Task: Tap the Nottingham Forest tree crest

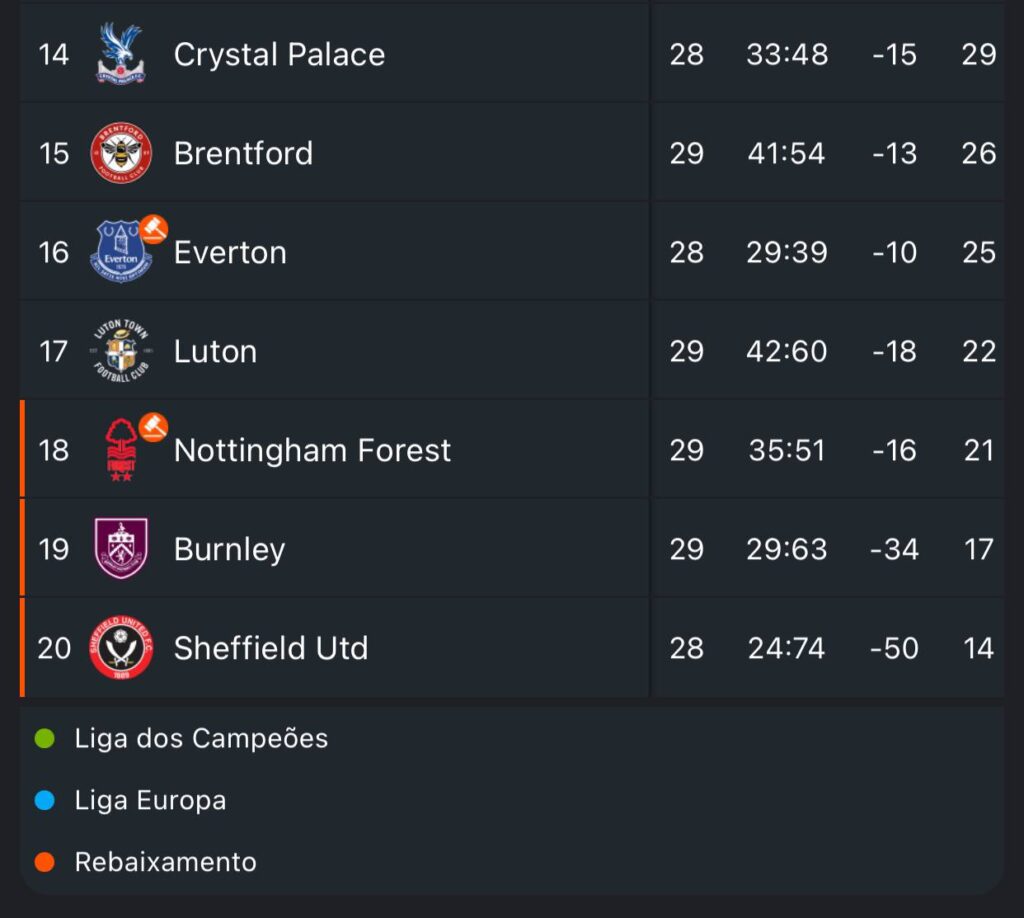Action: [x=121, y=451]
